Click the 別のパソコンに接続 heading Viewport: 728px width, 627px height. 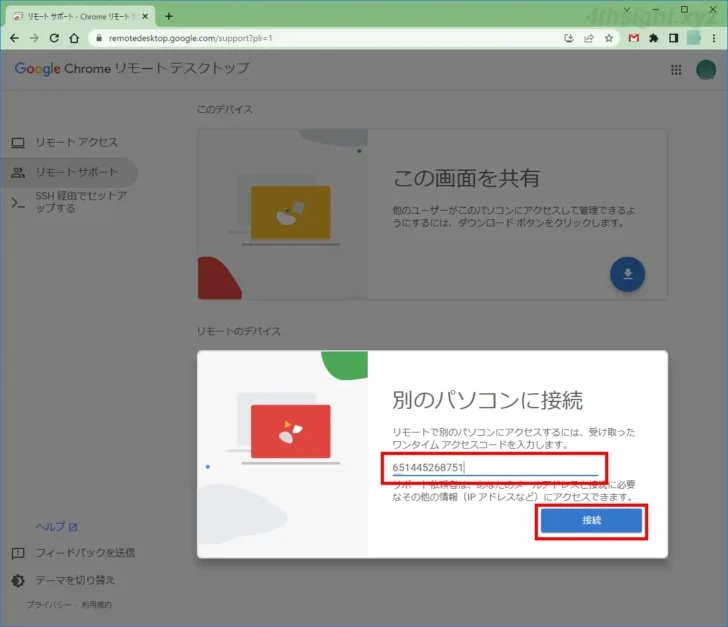coord(487,400)
